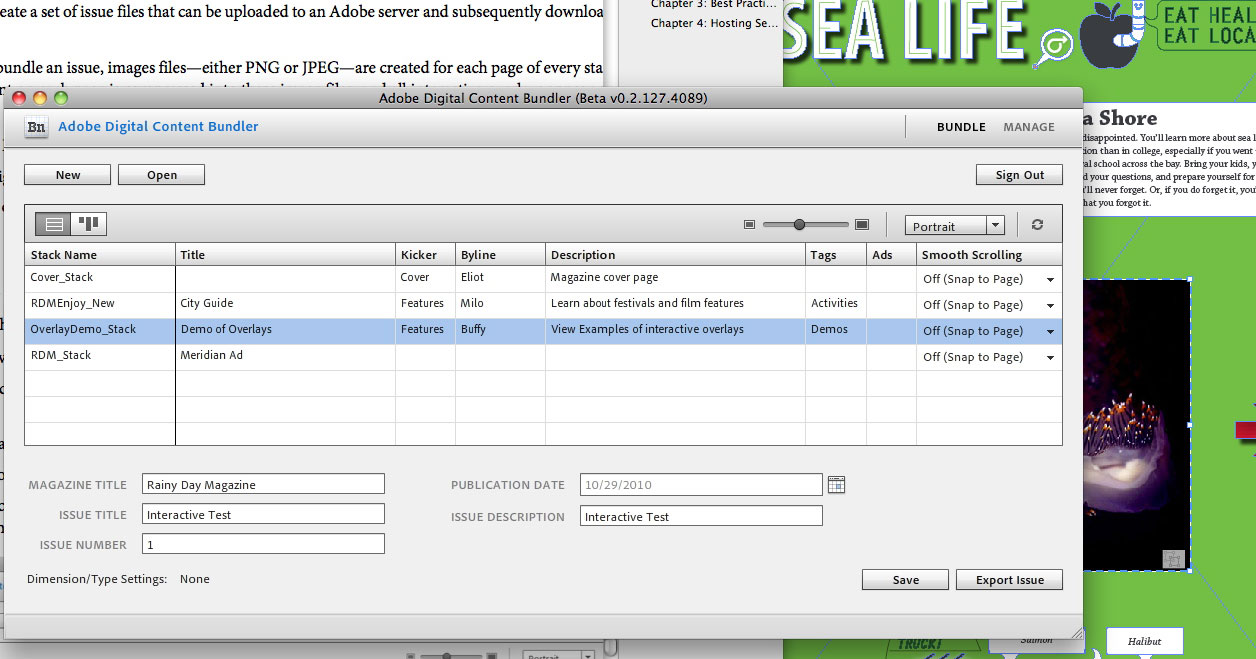Click the Milo byline cell

pos(500,303)
